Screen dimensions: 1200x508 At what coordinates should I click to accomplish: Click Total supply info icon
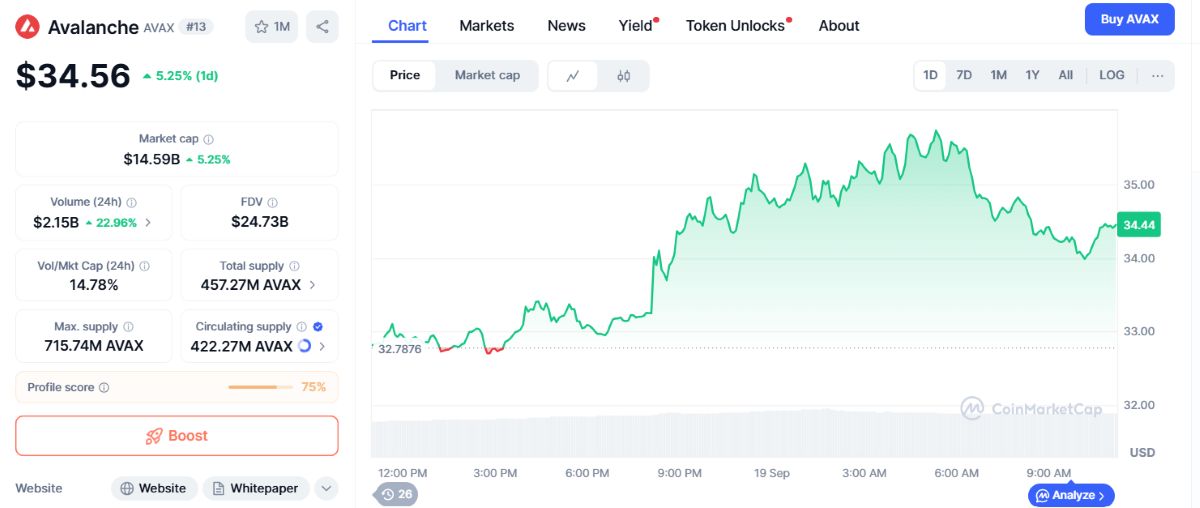[294, 266]
